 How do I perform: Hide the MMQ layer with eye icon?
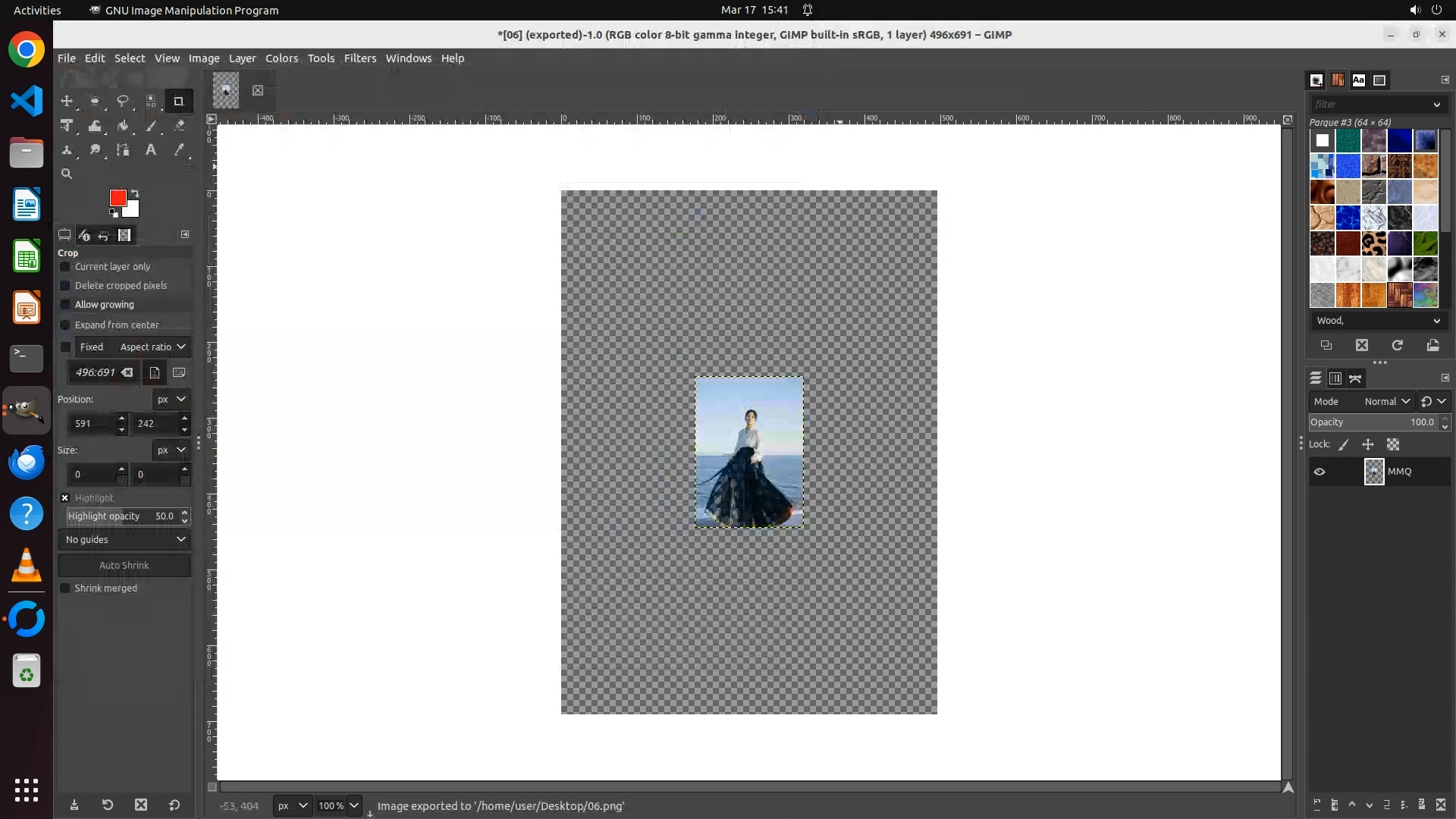(x=1319, y=472)
